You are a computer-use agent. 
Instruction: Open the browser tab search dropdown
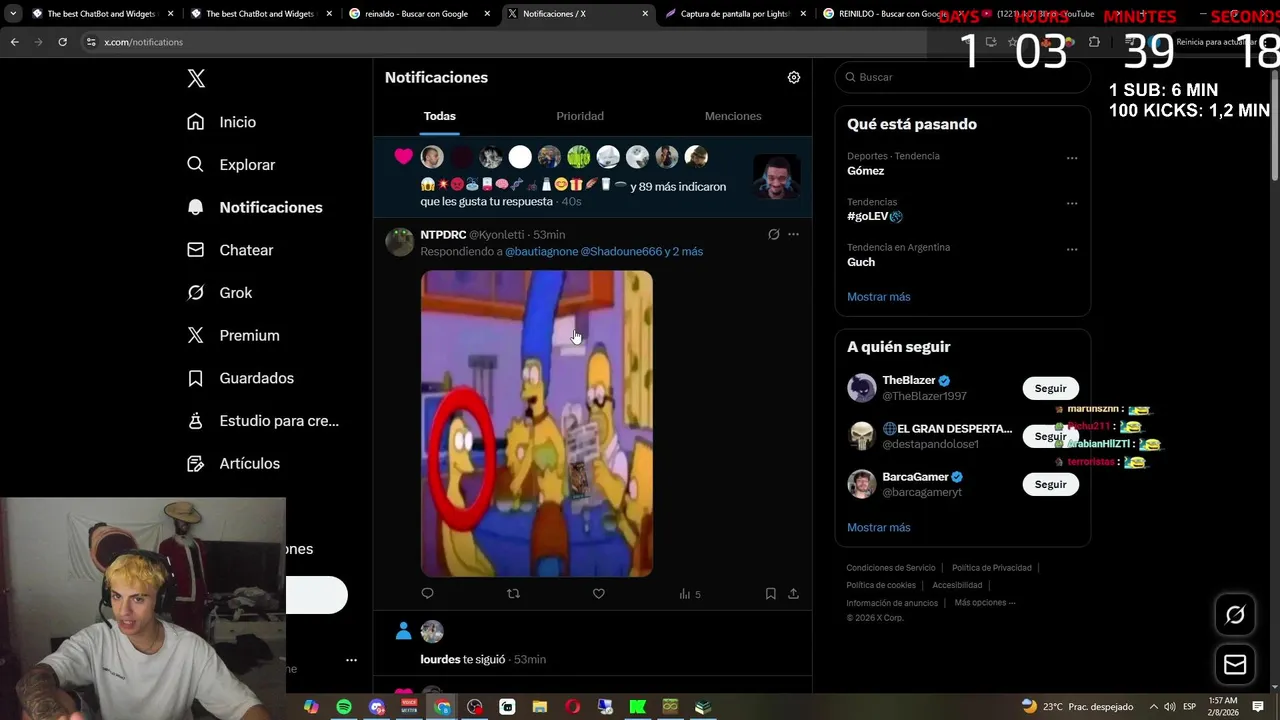tap(13, 14)
